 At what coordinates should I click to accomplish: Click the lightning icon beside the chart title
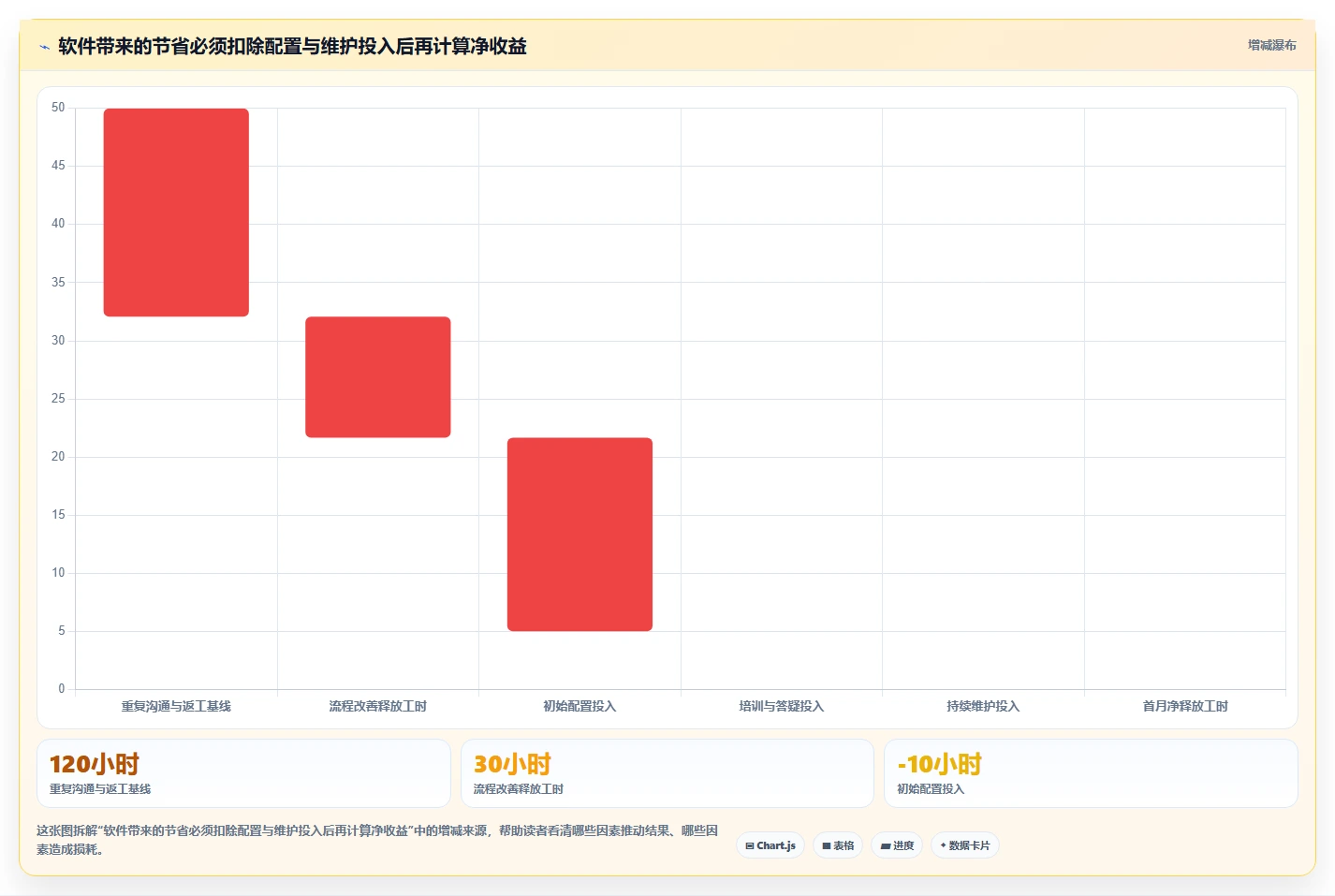click(44, 47)
